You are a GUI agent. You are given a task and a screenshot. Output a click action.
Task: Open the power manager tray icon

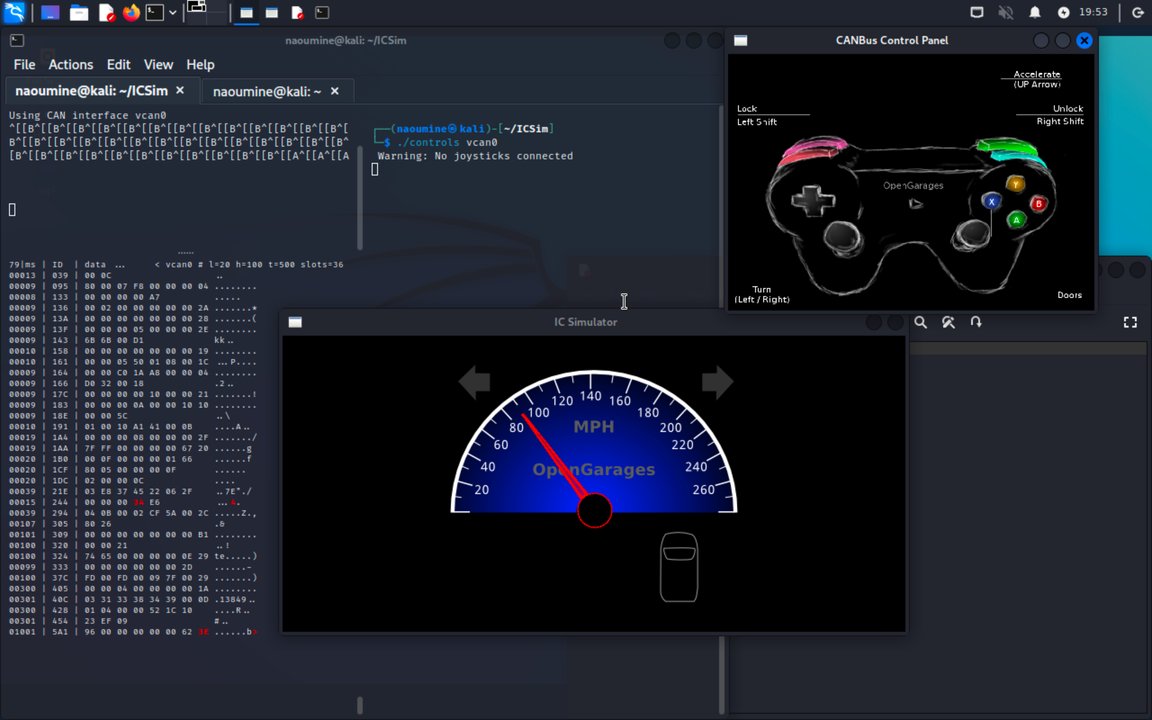click(x=1063, y=12)
